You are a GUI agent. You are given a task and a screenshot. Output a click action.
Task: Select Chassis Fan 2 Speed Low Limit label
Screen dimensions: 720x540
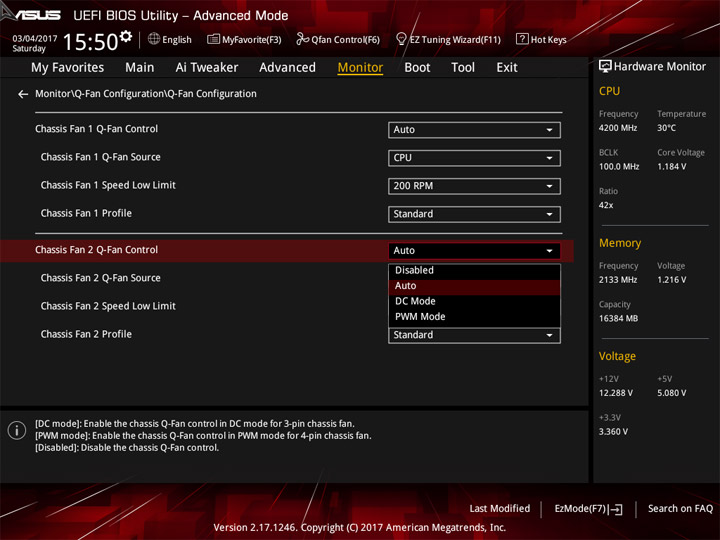108,306
